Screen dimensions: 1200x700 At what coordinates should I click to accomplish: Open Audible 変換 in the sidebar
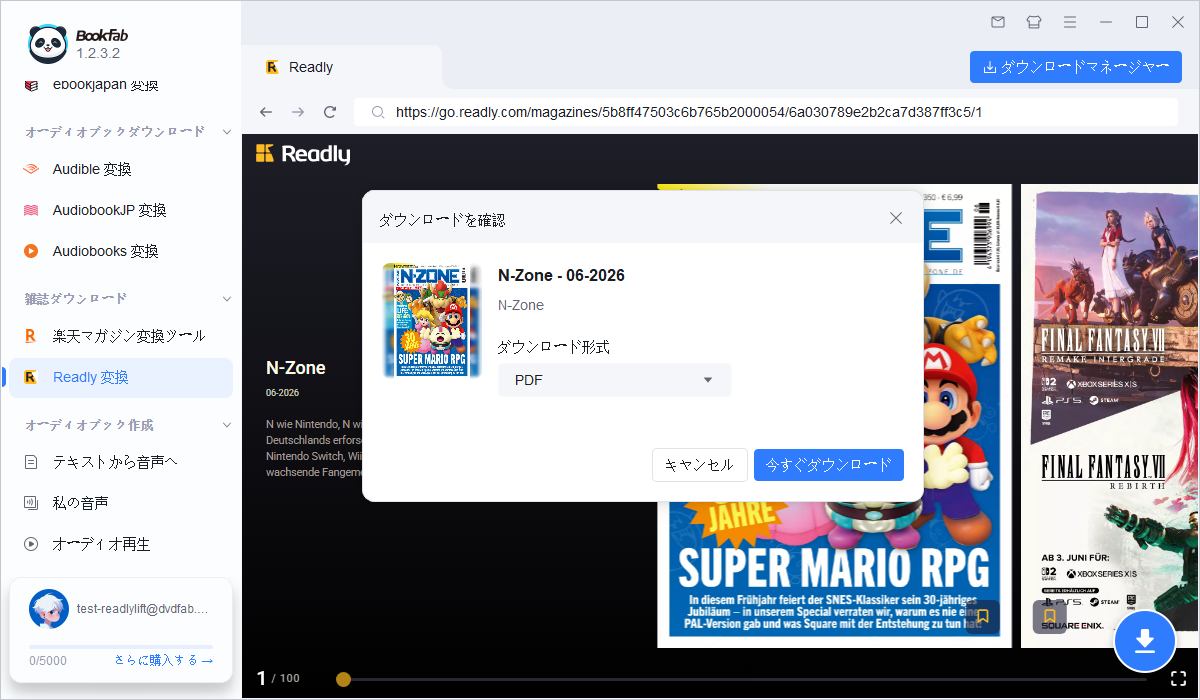121,169
